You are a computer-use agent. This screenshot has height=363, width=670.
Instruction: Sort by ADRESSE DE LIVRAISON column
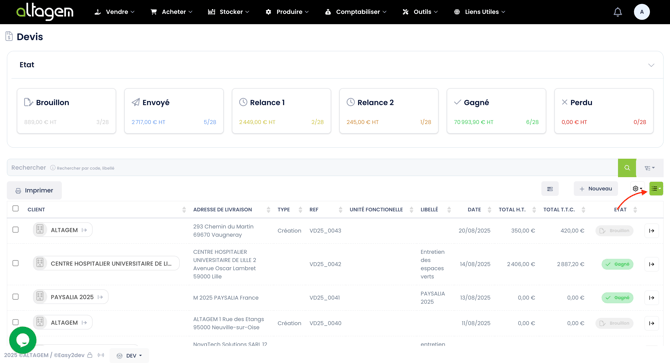[x=268, y=210]
